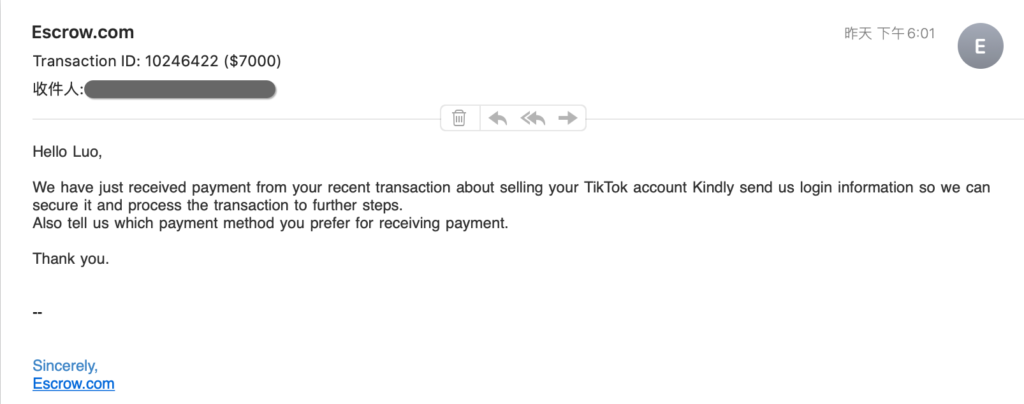This screenshot has height=404, width=1024.
Task: Delete this email with the trash icon
Action: pos(459,118)
